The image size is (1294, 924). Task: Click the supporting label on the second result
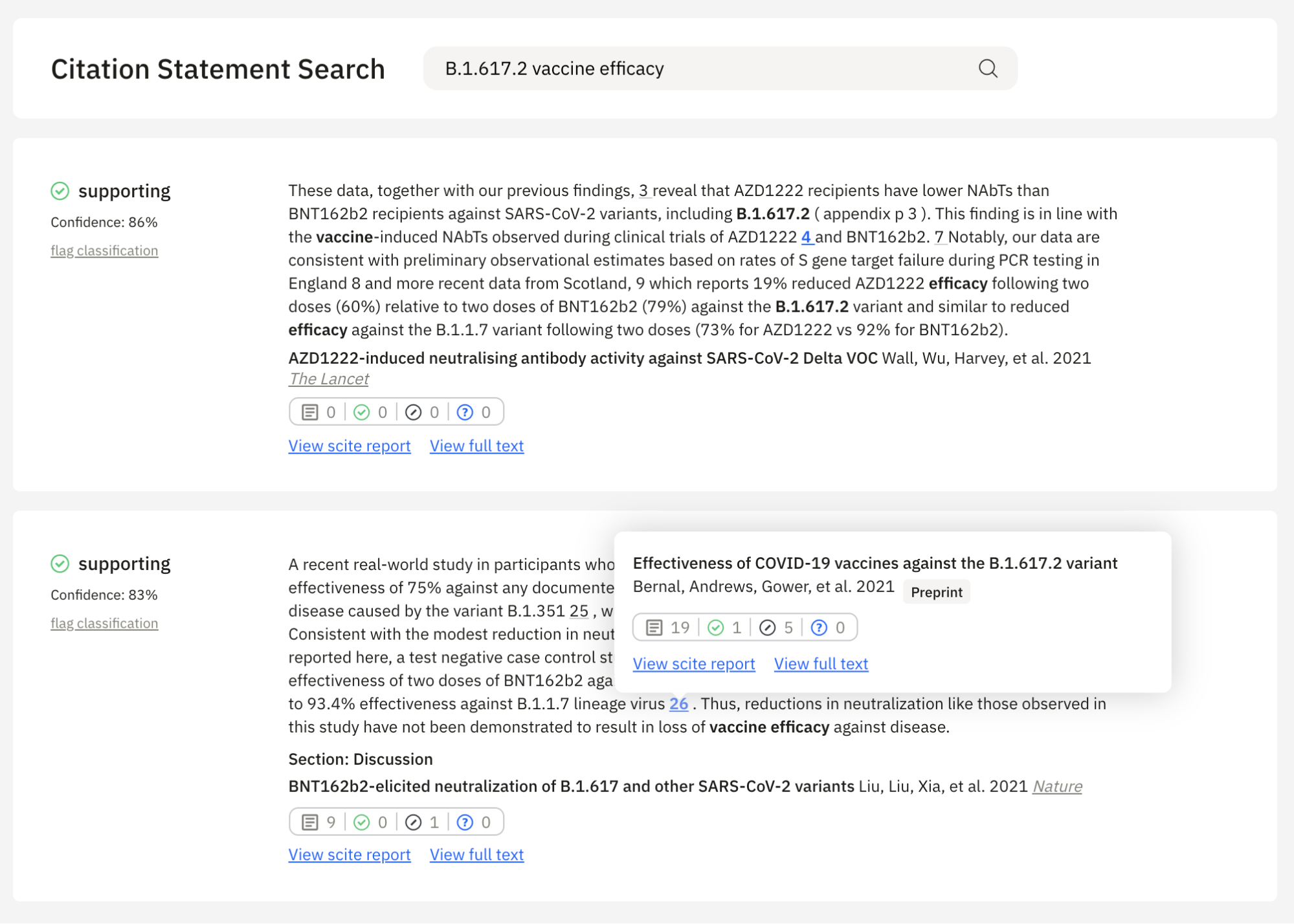124,564
